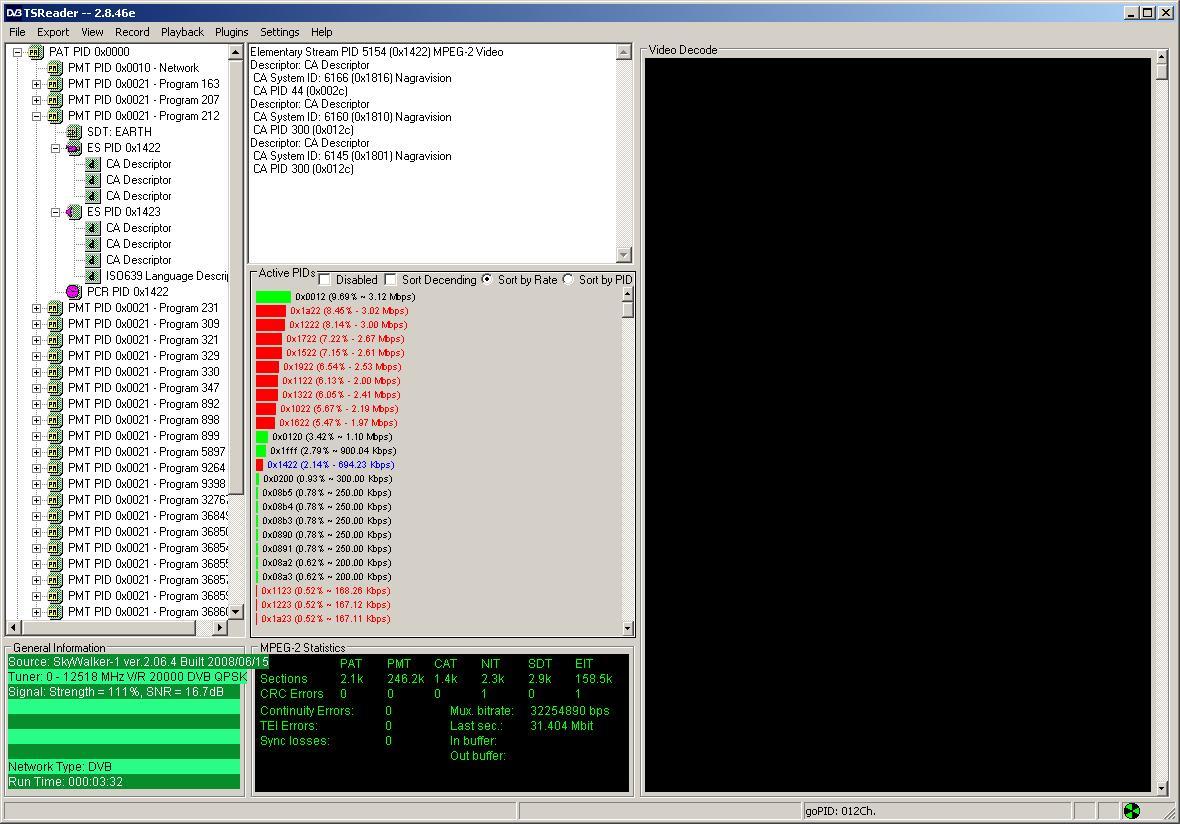Click the ES PID 0x1422 video stream icon

tap(73, 148)
